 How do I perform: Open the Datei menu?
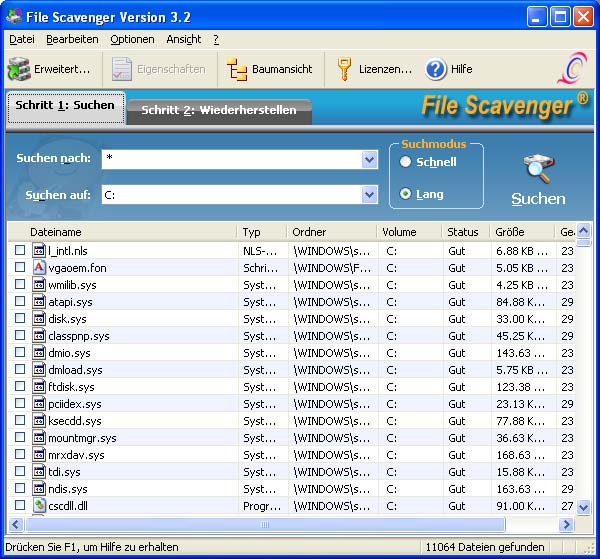point(22,39)
